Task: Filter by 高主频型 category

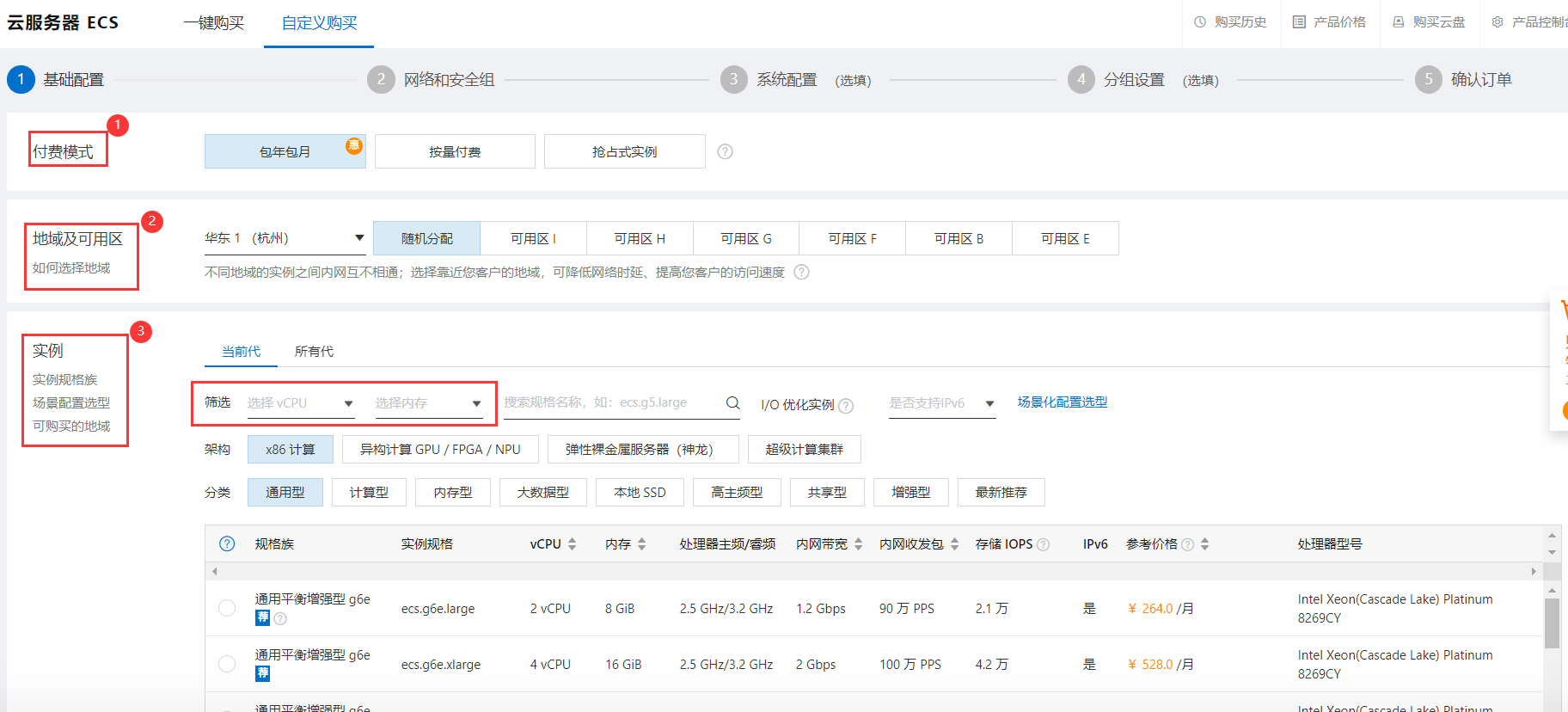Action: (x=737, y=492)
